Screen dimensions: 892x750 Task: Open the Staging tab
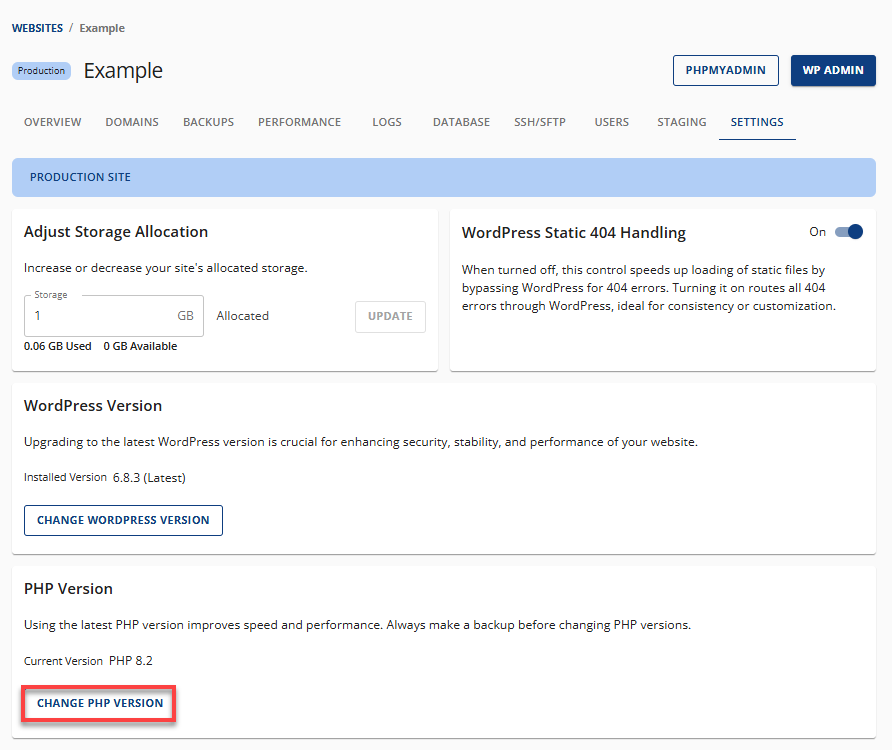click(x=681, y=122)
